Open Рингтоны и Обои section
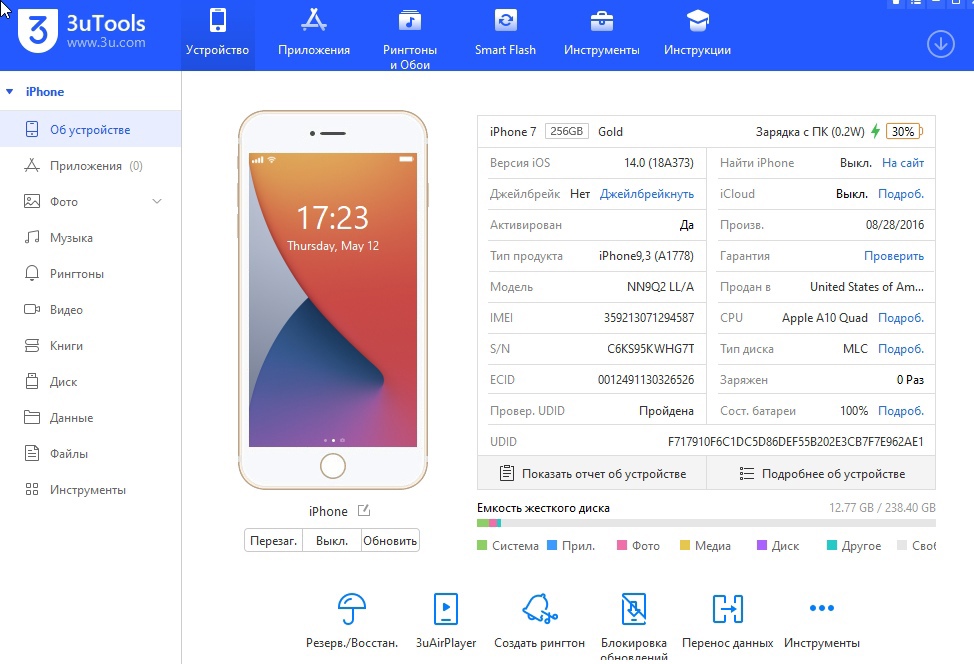Viewport: 974px width, 664px height. click(409, 37)
